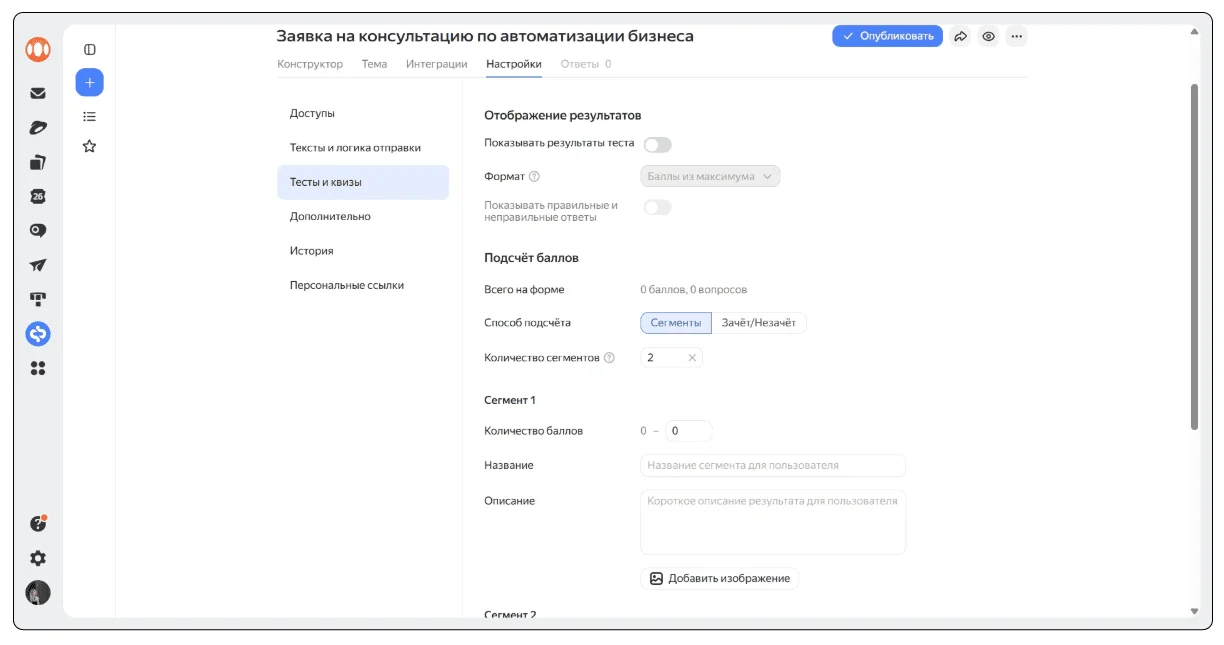Click help icon next to Количество сегментов
Viewport: 1224px width, 645px height.
pyautogui.click(x=609, y=357)
